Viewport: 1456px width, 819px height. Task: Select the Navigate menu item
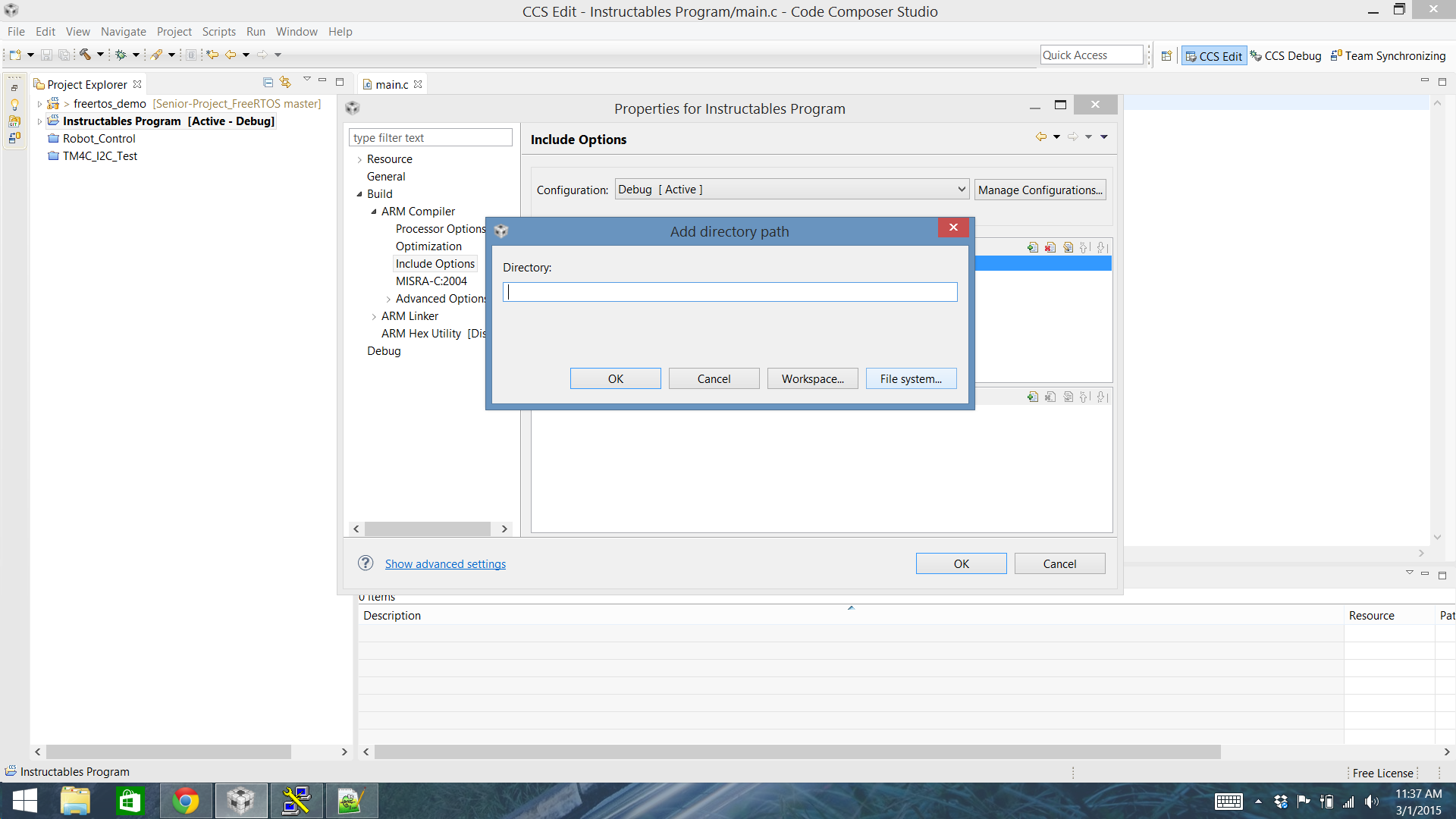[x=122, y=31]
